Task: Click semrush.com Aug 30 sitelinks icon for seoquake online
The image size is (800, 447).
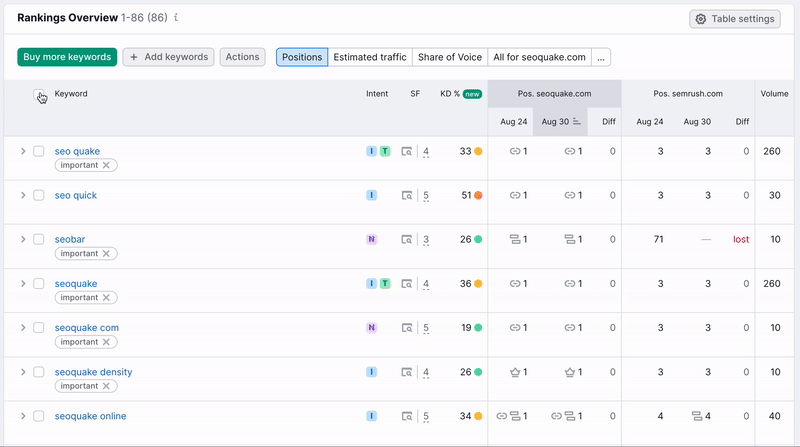Action: (697, 416)
